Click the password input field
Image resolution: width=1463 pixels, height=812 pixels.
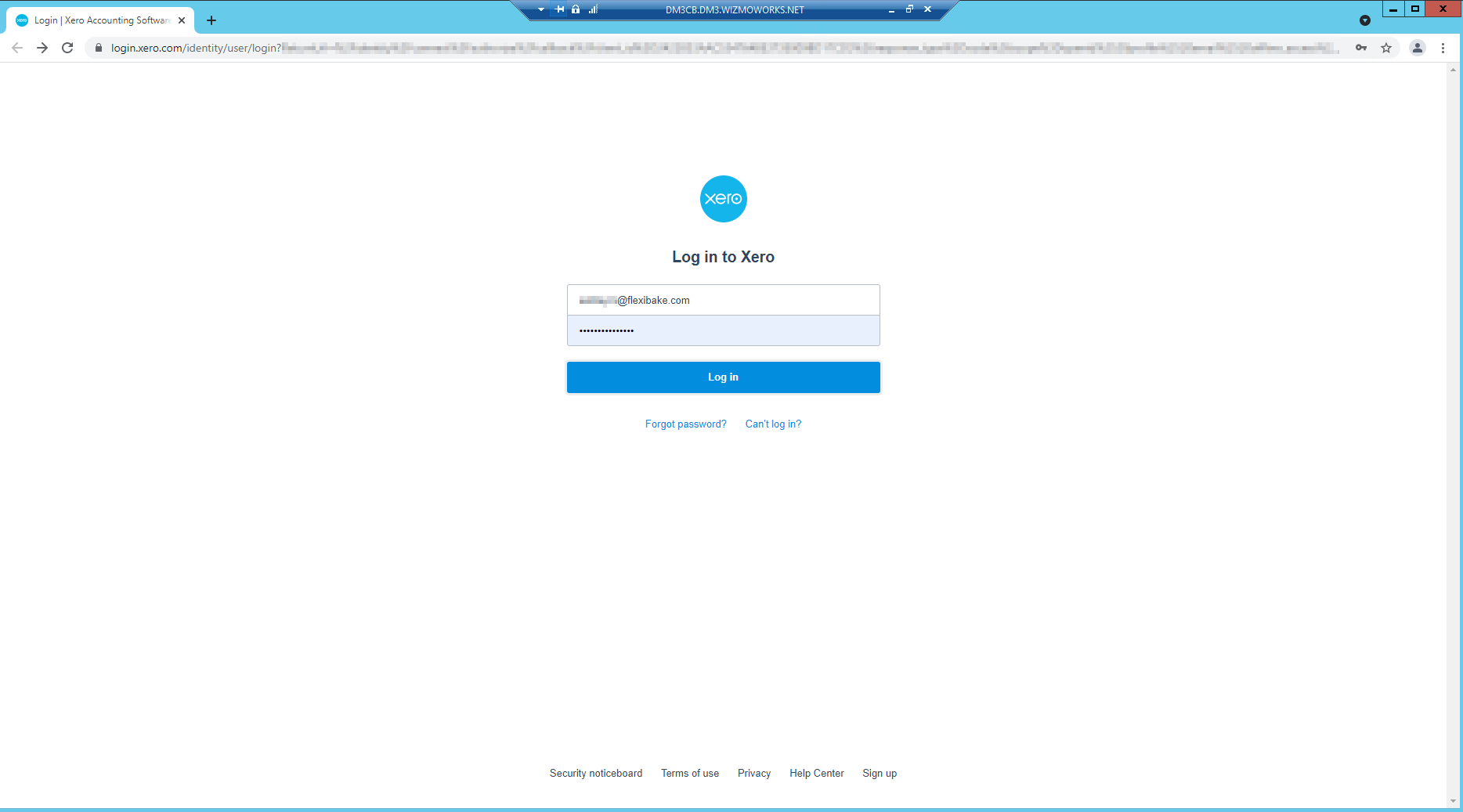point(723,330)
